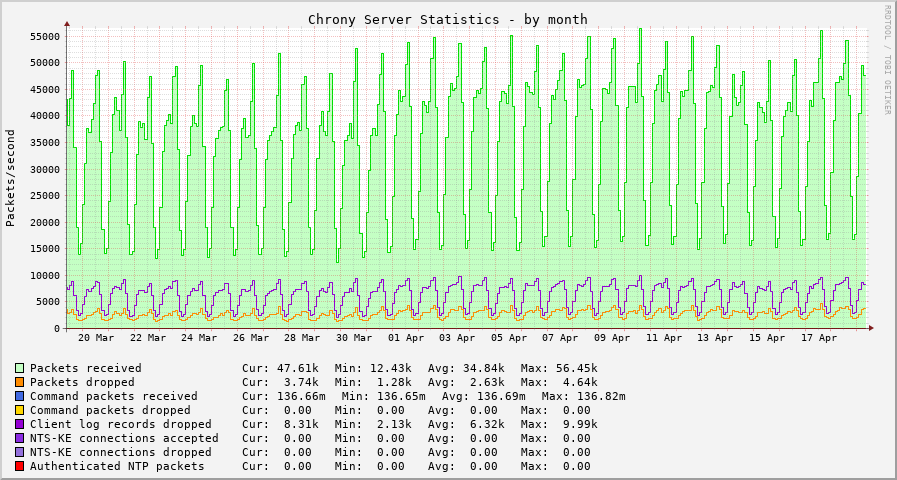
Task: Click the 'Max: 136.82m' value
Action: coord(584,396)
